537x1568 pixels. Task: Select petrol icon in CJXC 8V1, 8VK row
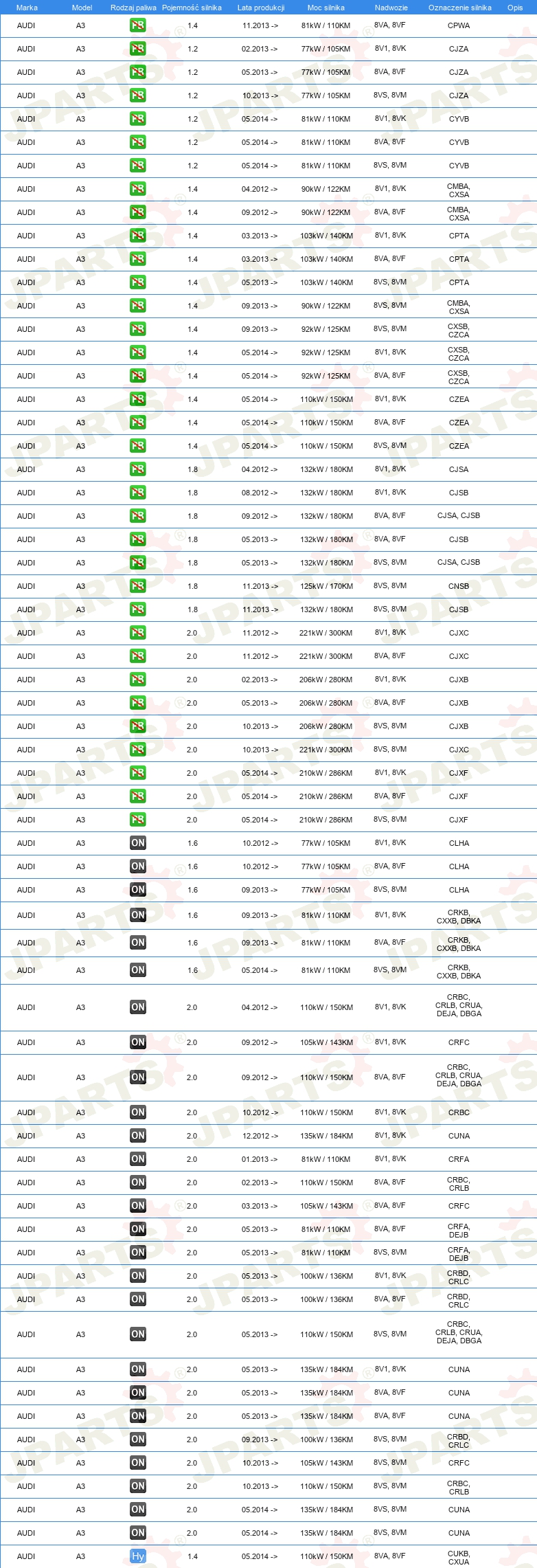(x=137, y=633)
